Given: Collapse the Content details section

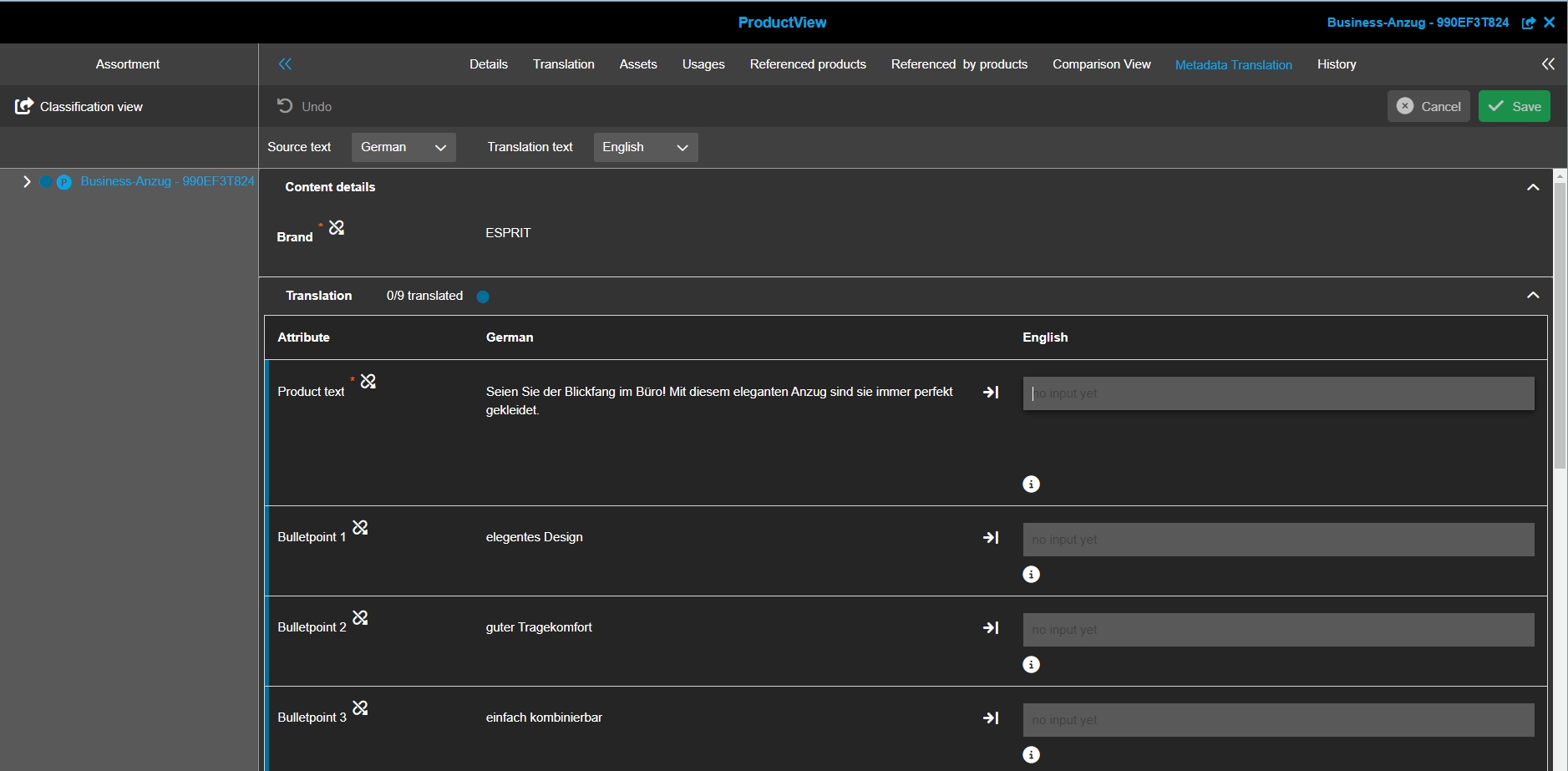Looking at the screenshot, I should (x=1533, y=187).
